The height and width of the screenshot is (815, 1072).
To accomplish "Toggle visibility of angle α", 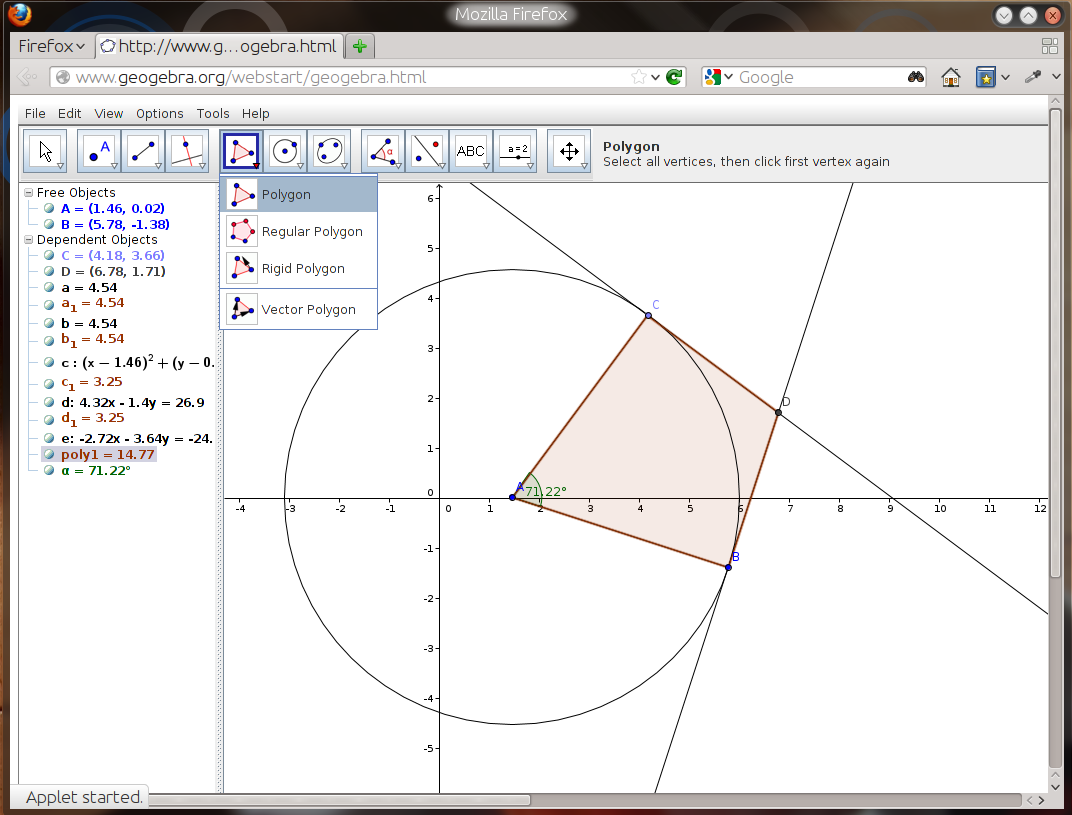I will tap(49, 470).
